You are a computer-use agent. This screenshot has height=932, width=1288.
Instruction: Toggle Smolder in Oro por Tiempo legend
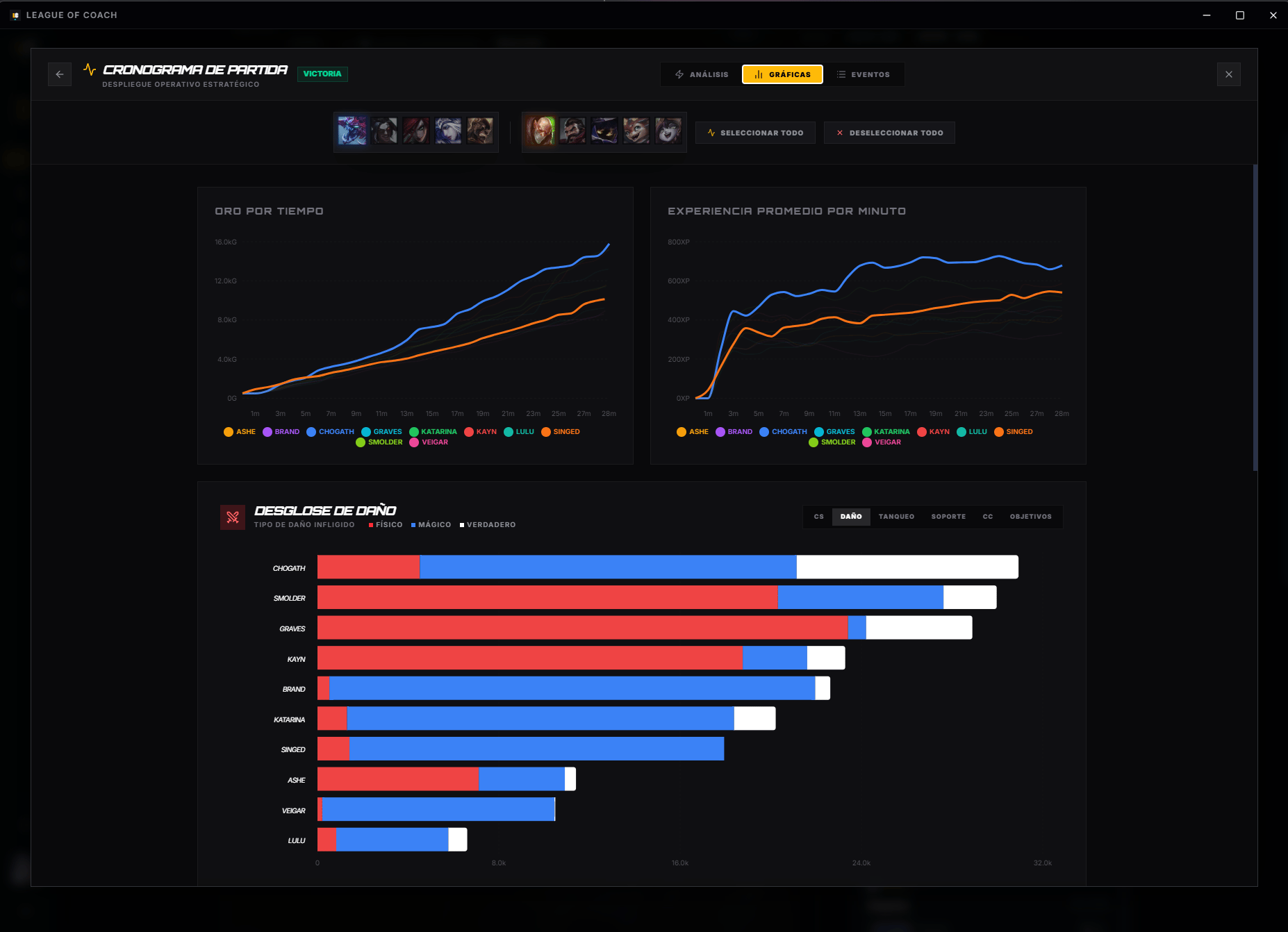[379, 442]
